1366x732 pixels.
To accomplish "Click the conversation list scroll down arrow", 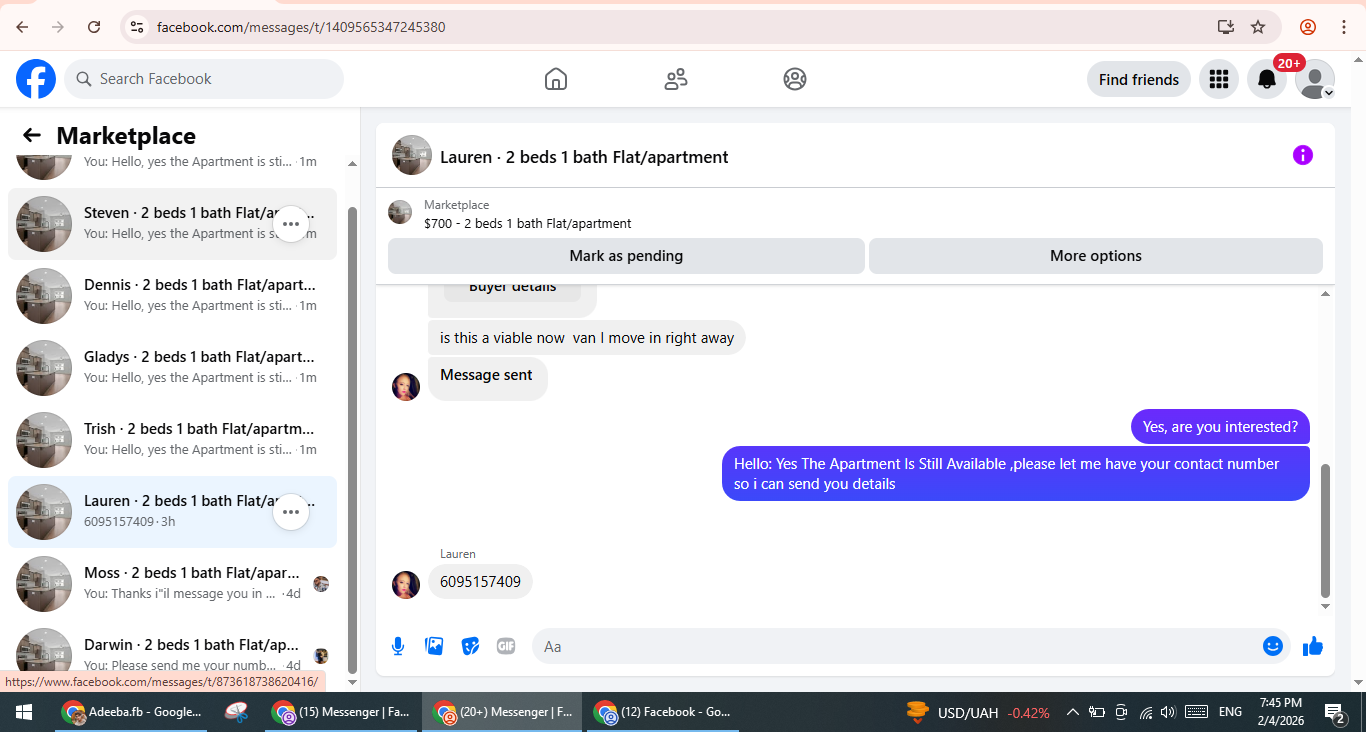I will [x=352, y=682].
